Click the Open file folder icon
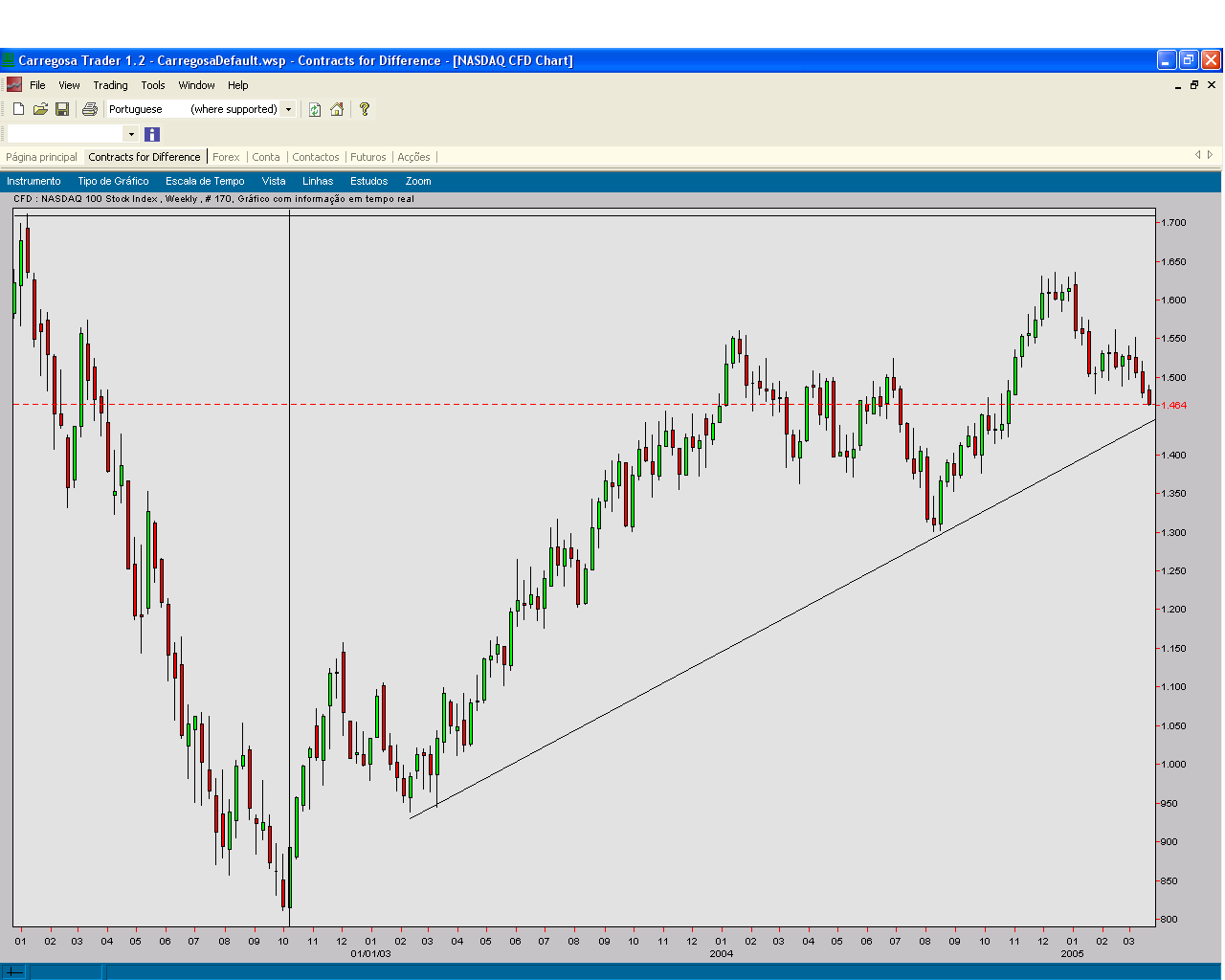This screenshot has height=980, width=1225. pyautogui.click(x=40, y=108)
